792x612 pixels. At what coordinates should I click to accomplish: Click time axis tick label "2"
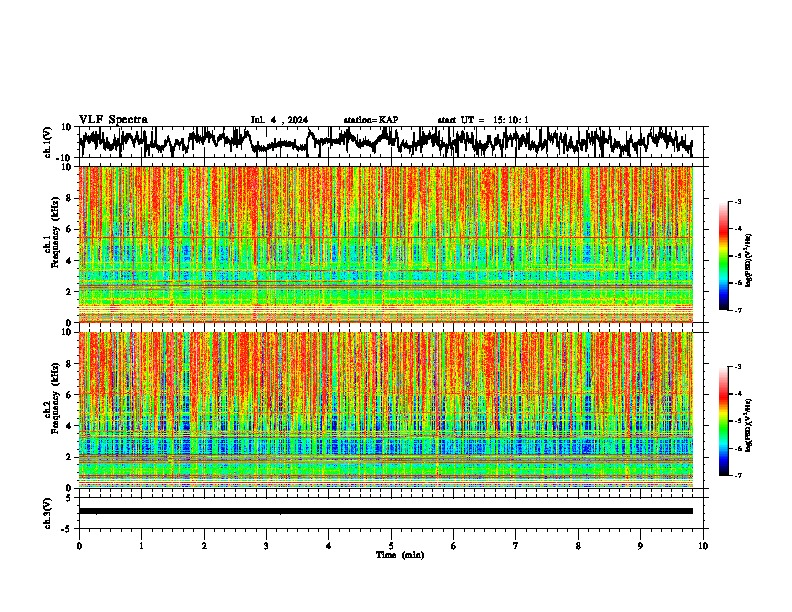204,546
